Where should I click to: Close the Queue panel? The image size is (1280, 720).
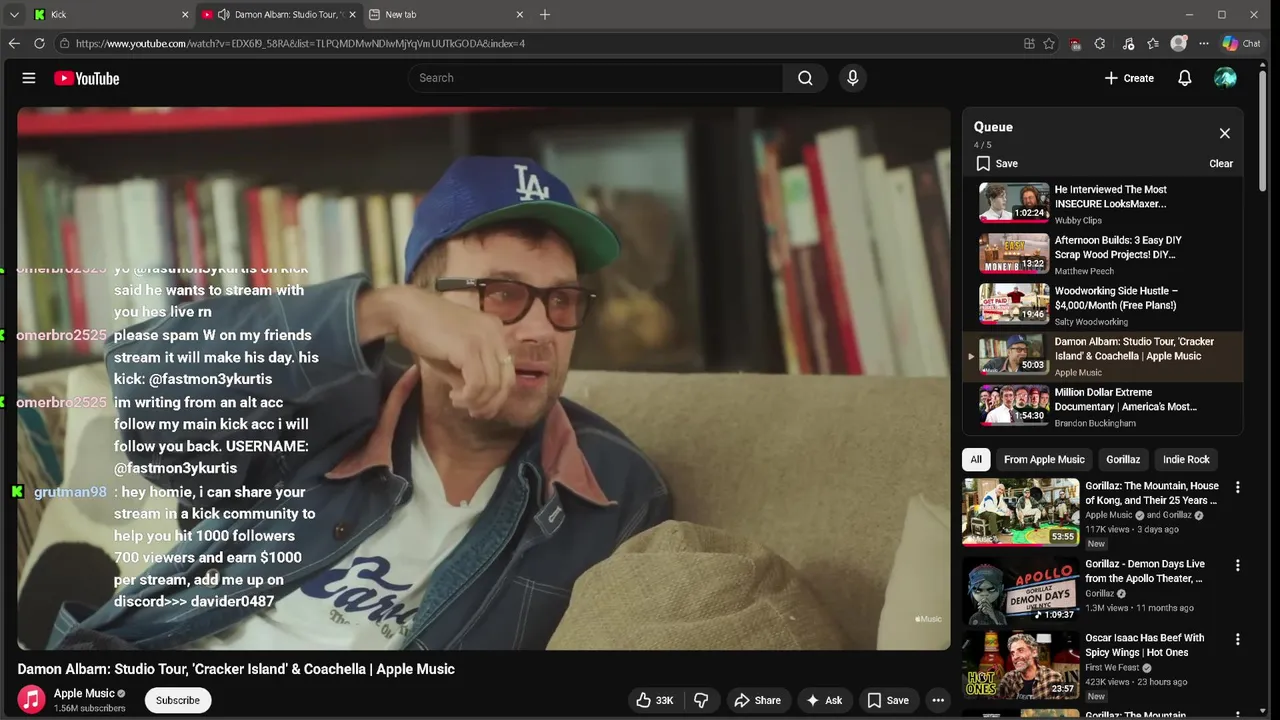click(1224, 133)
